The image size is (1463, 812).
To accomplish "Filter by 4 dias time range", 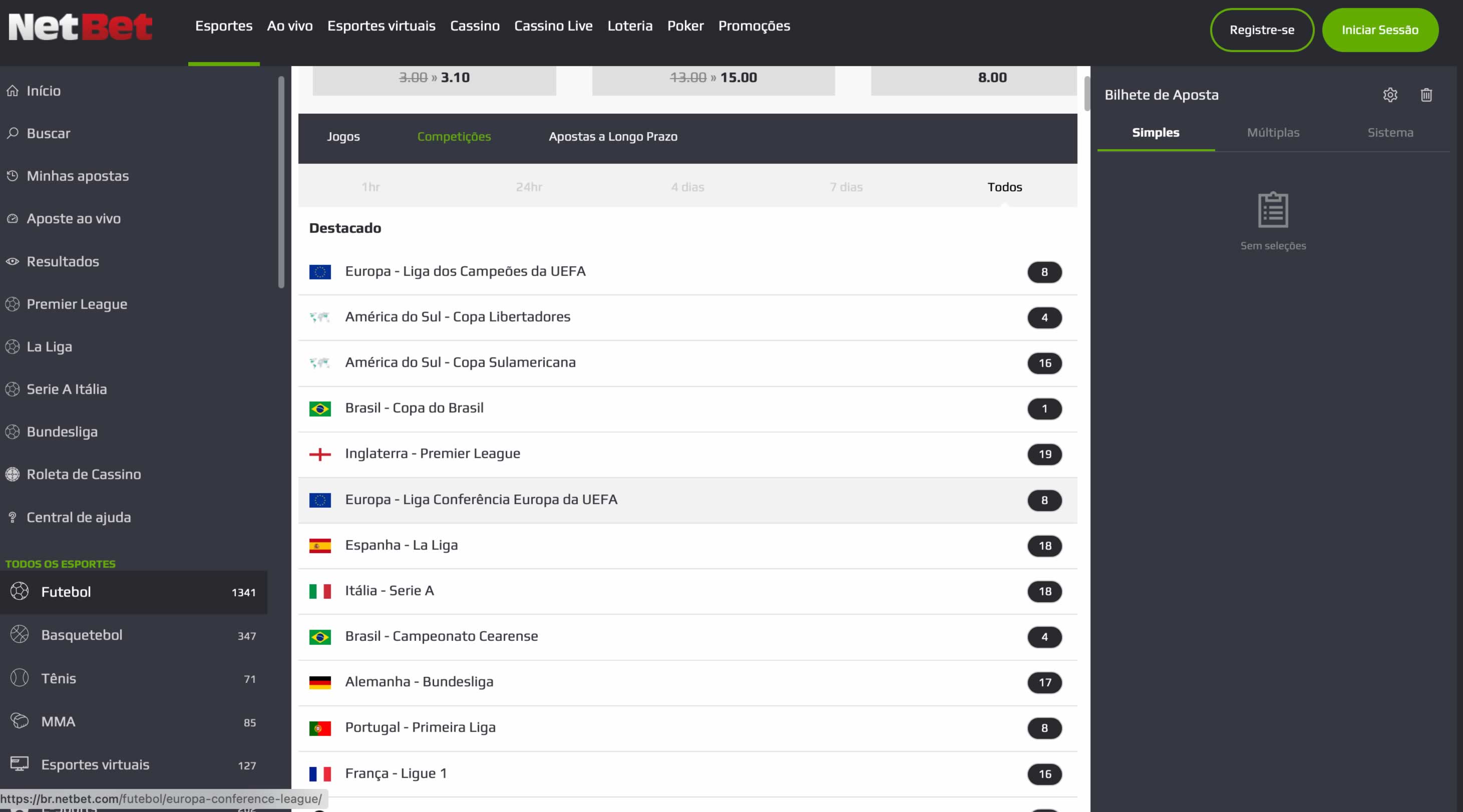I will [x=687, y=187].
